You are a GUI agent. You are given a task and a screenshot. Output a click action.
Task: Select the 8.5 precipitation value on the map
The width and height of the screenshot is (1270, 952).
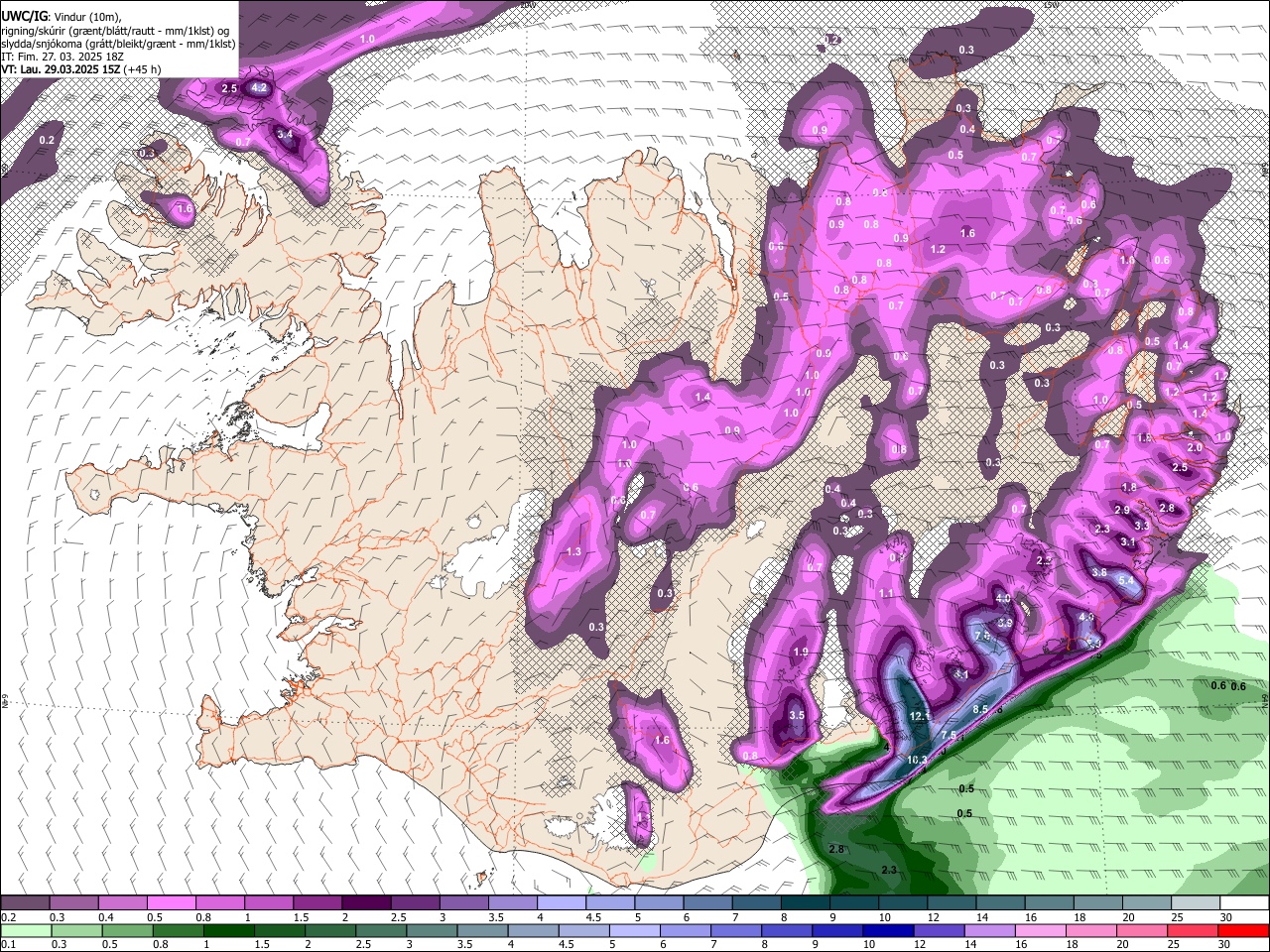point(980,709)
